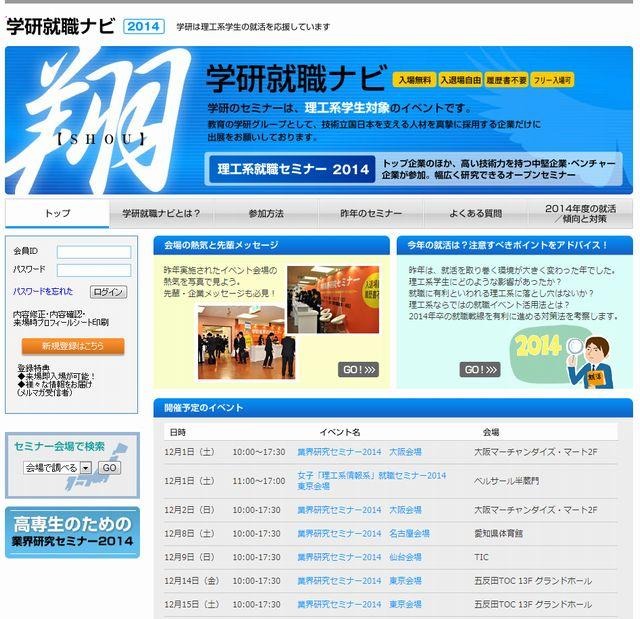Viewport: 640px width, 619px height.
Task: Click the 学研就職ナビ site logo
Action: click(x=60, y=27)
